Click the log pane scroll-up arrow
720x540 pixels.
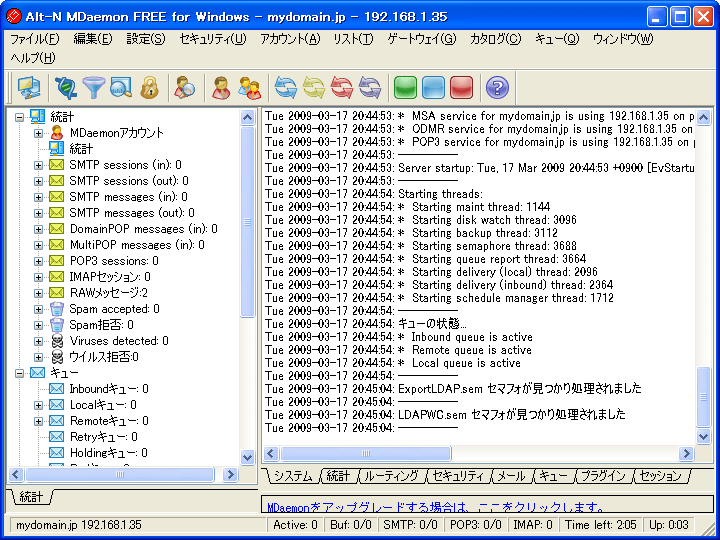[x=703, y=118]
